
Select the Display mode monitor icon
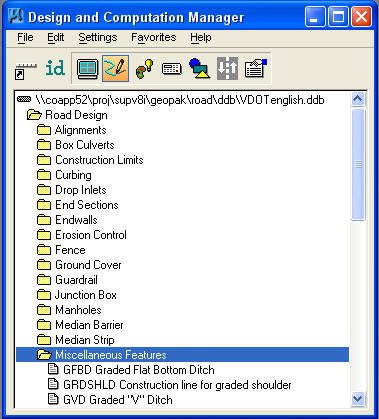(87, 69)
